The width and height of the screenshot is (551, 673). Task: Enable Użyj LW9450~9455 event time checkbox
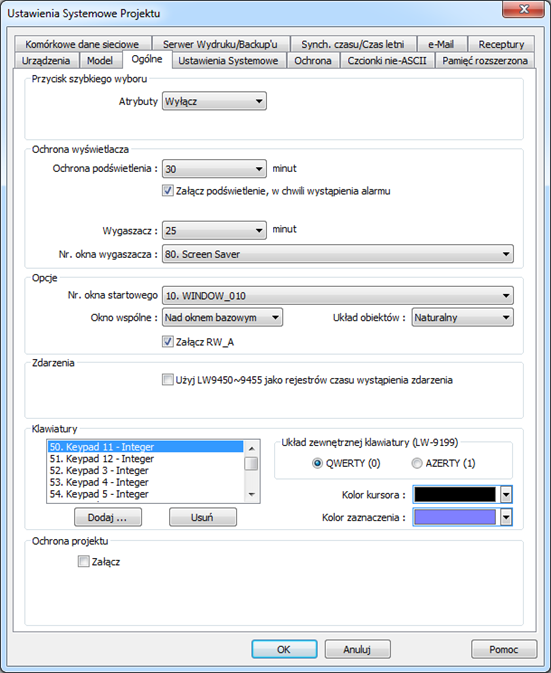[167, 380]
